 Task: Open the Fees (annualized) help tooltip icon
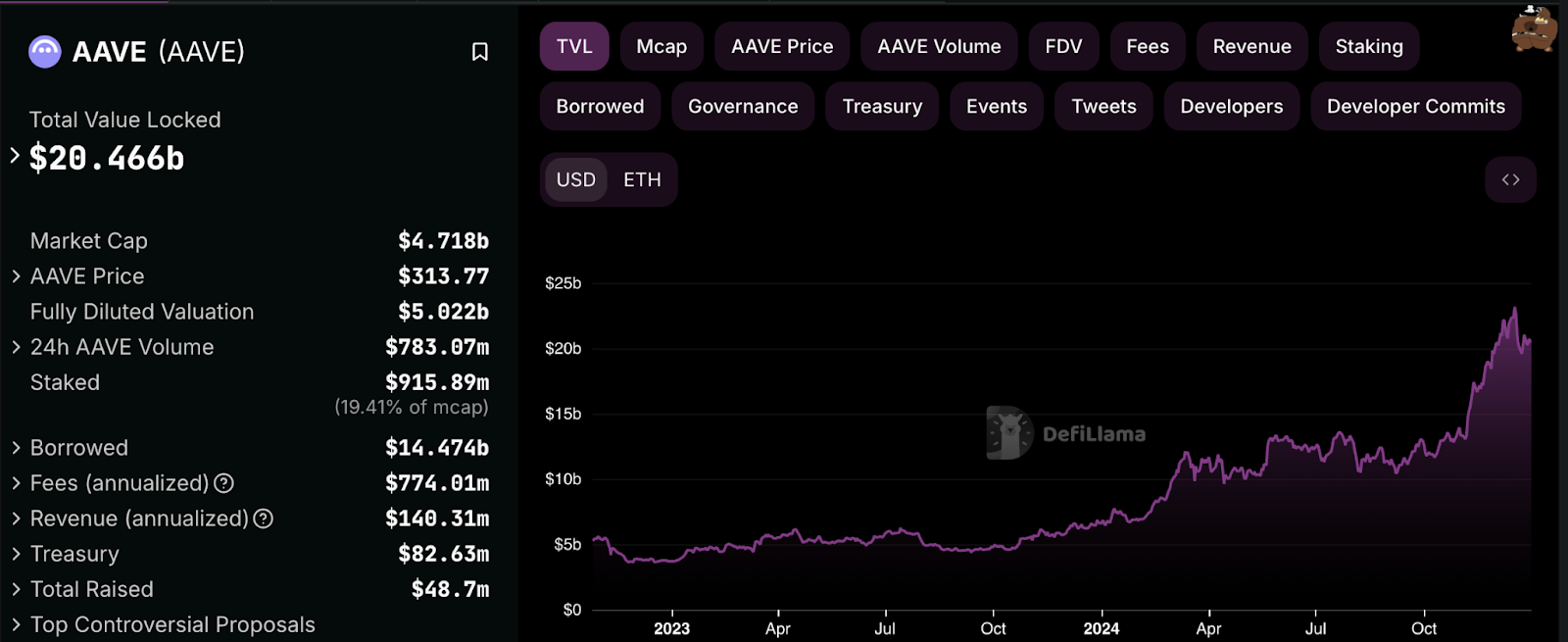223,483
